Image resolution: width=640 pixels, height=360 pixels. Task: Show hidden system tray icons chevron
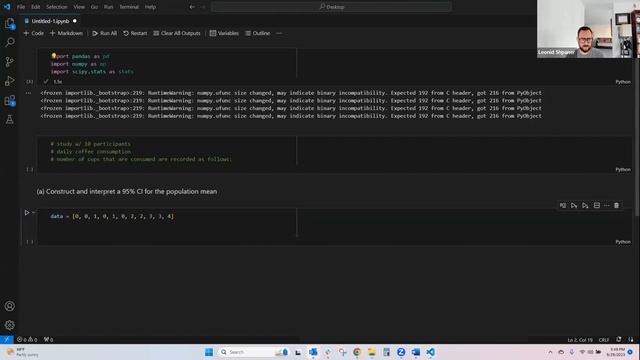[550, 352]
